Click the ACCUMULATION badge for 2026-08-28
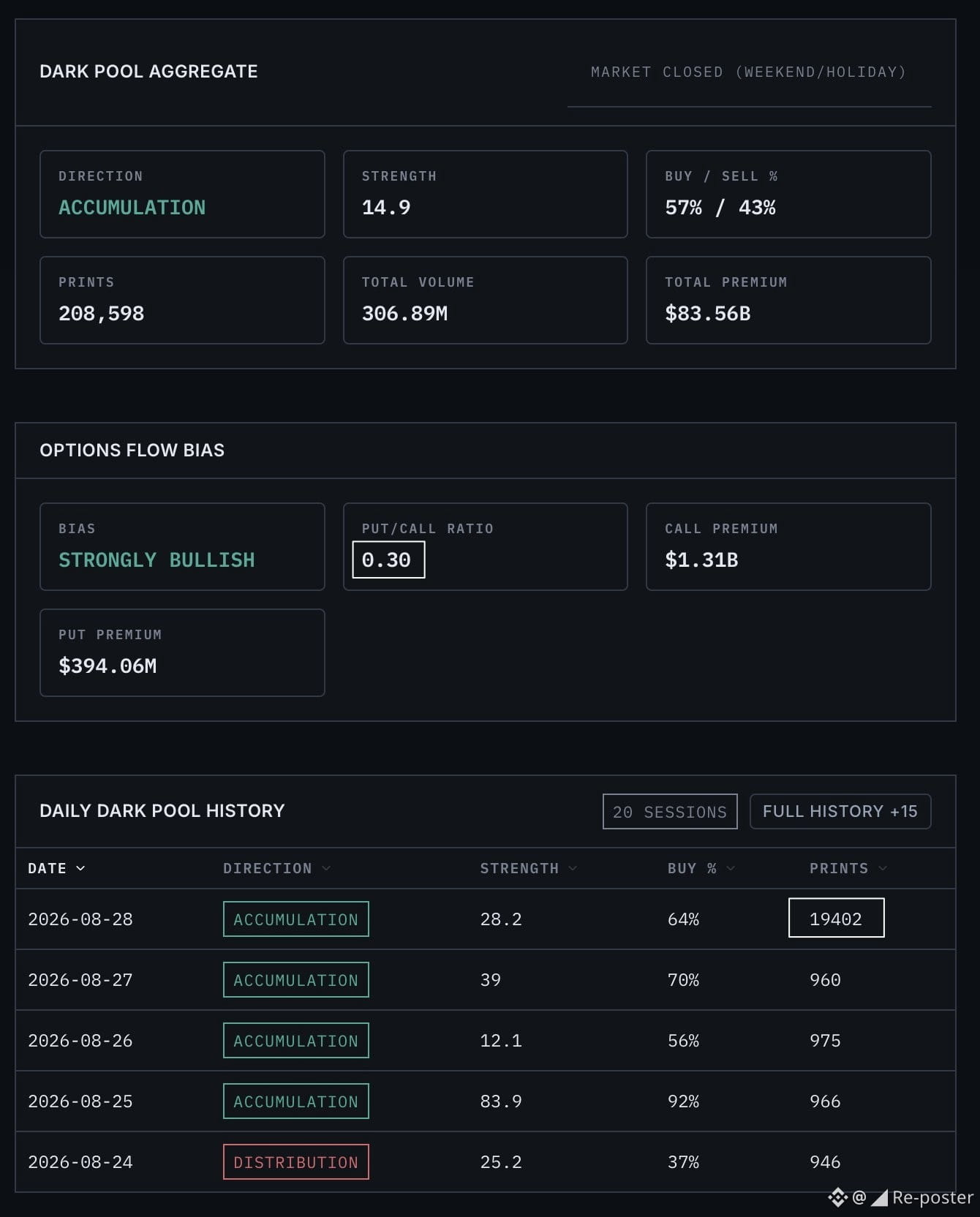Viewport: 980px width, 1217px height. point(296,919)
